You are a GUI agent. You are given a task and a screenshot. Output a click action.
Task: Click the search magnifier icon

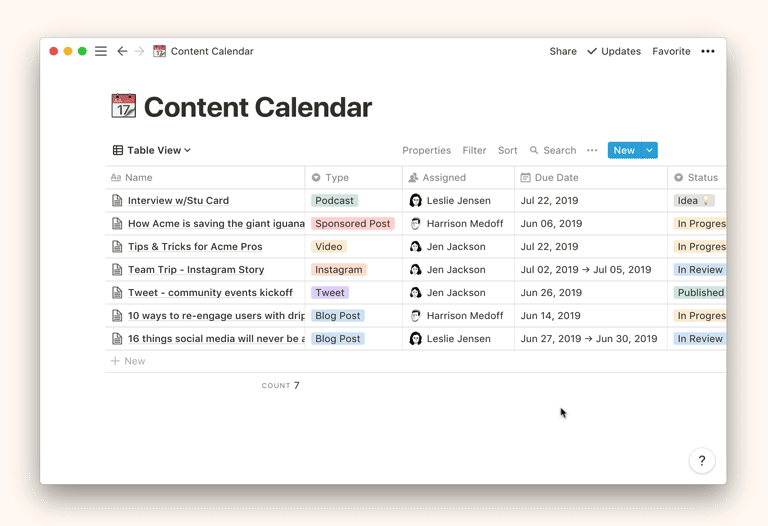pos(534,151)
